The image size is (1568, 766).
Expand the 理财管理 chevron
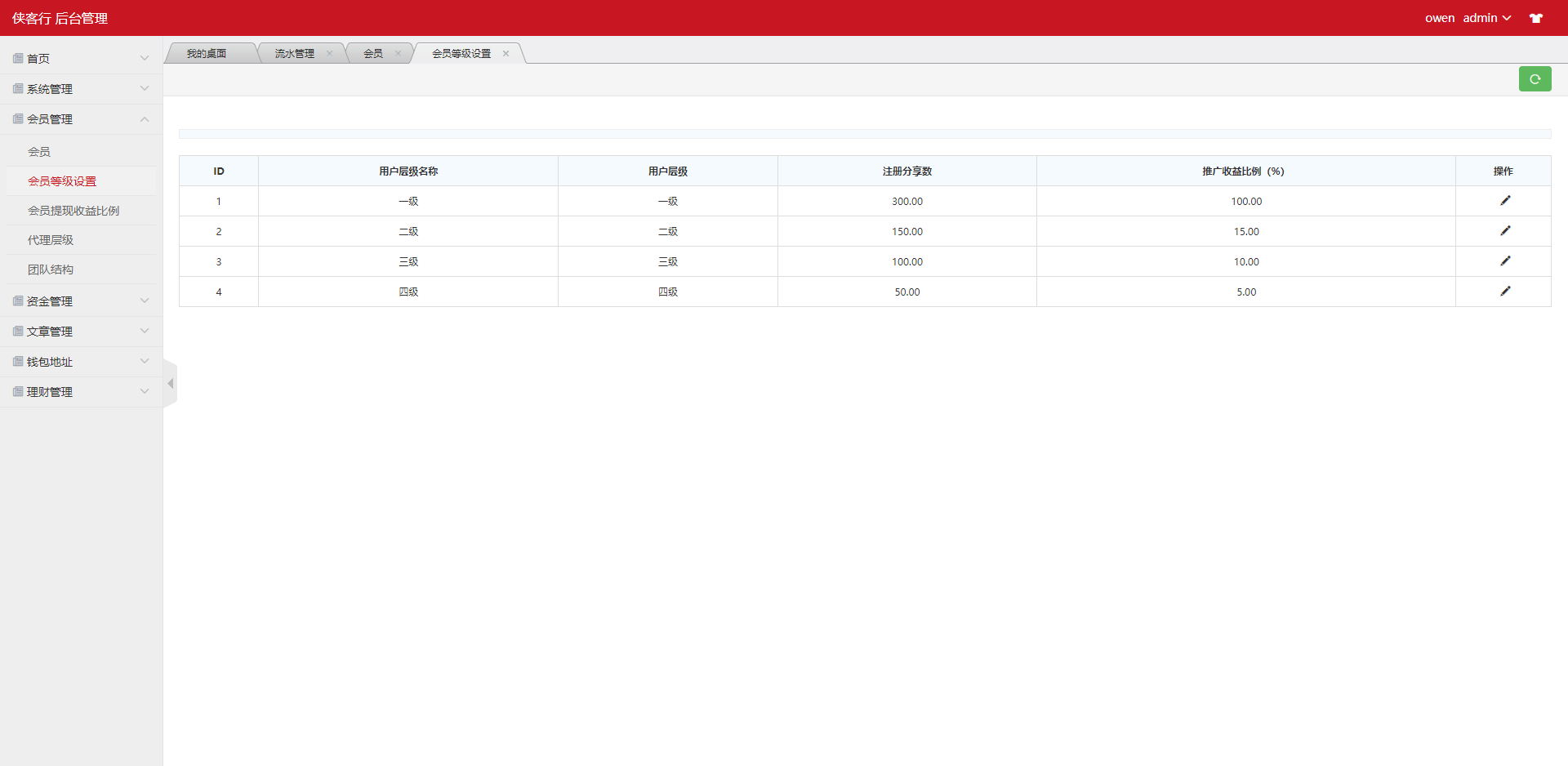coord(145,391)
